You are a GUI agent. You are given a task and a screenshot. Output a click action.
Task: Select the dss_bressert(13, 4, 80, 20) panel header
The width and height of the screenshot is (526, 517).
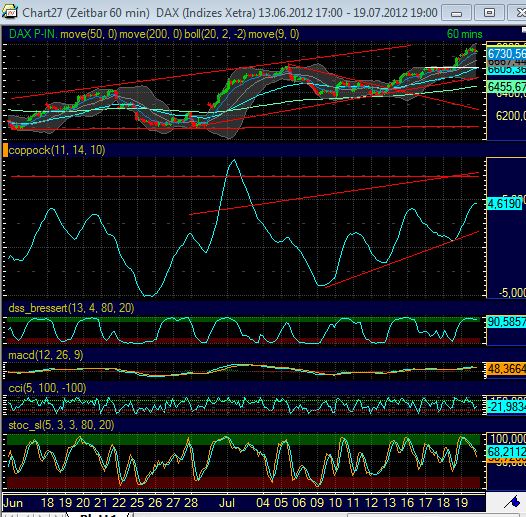click(71, 308)
